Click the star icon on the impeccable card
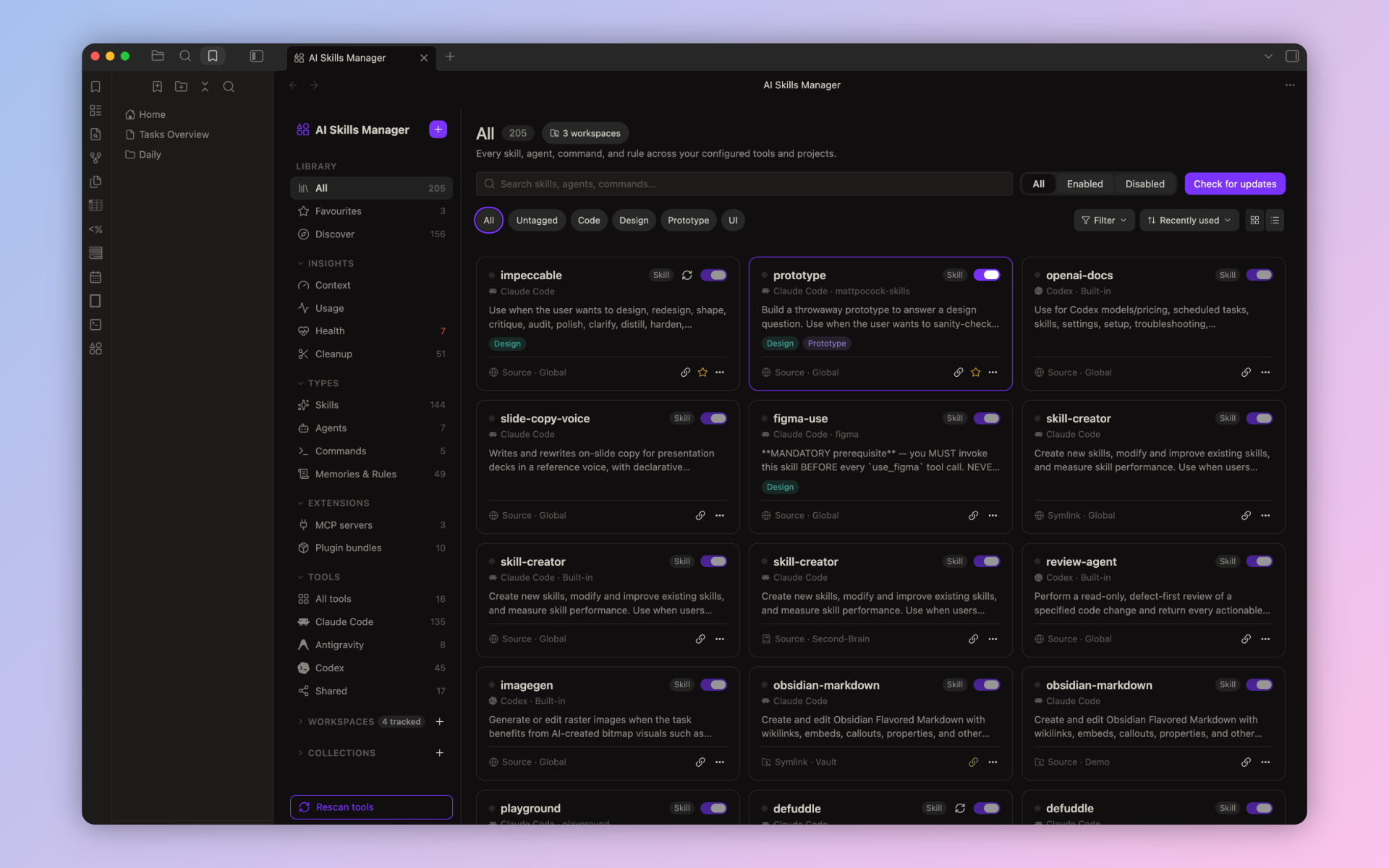The height and width of the screenshot is (868, 1389). point(702,373)
